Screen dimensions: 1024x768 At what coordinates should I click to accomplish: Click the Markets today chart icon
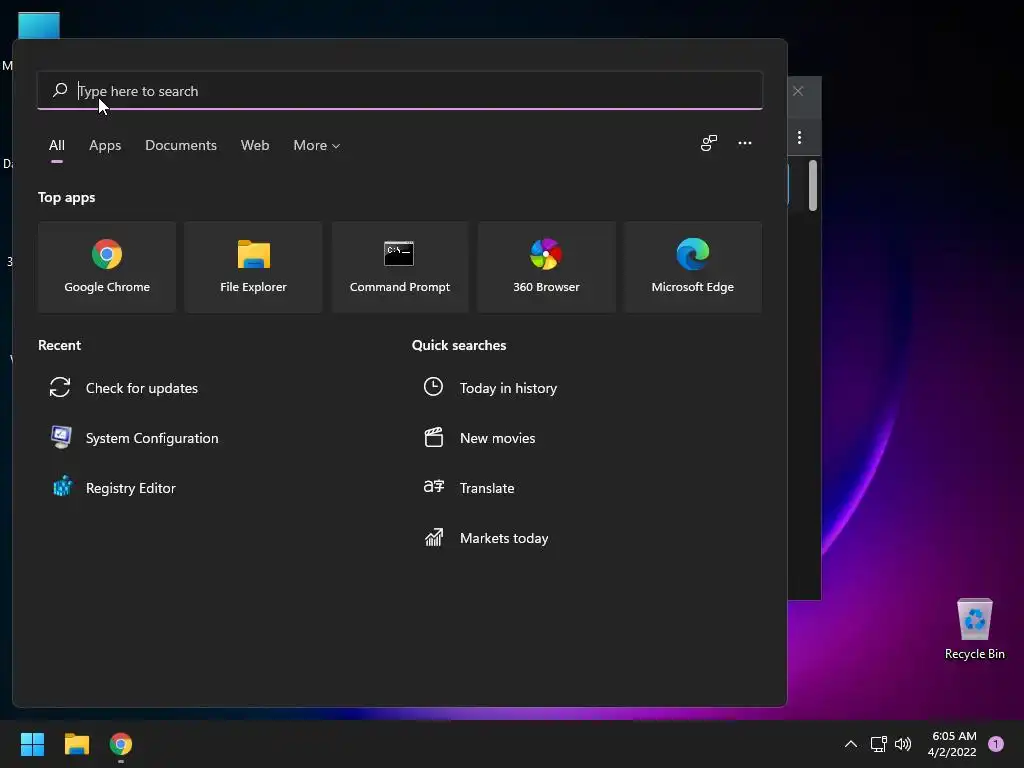434,537
